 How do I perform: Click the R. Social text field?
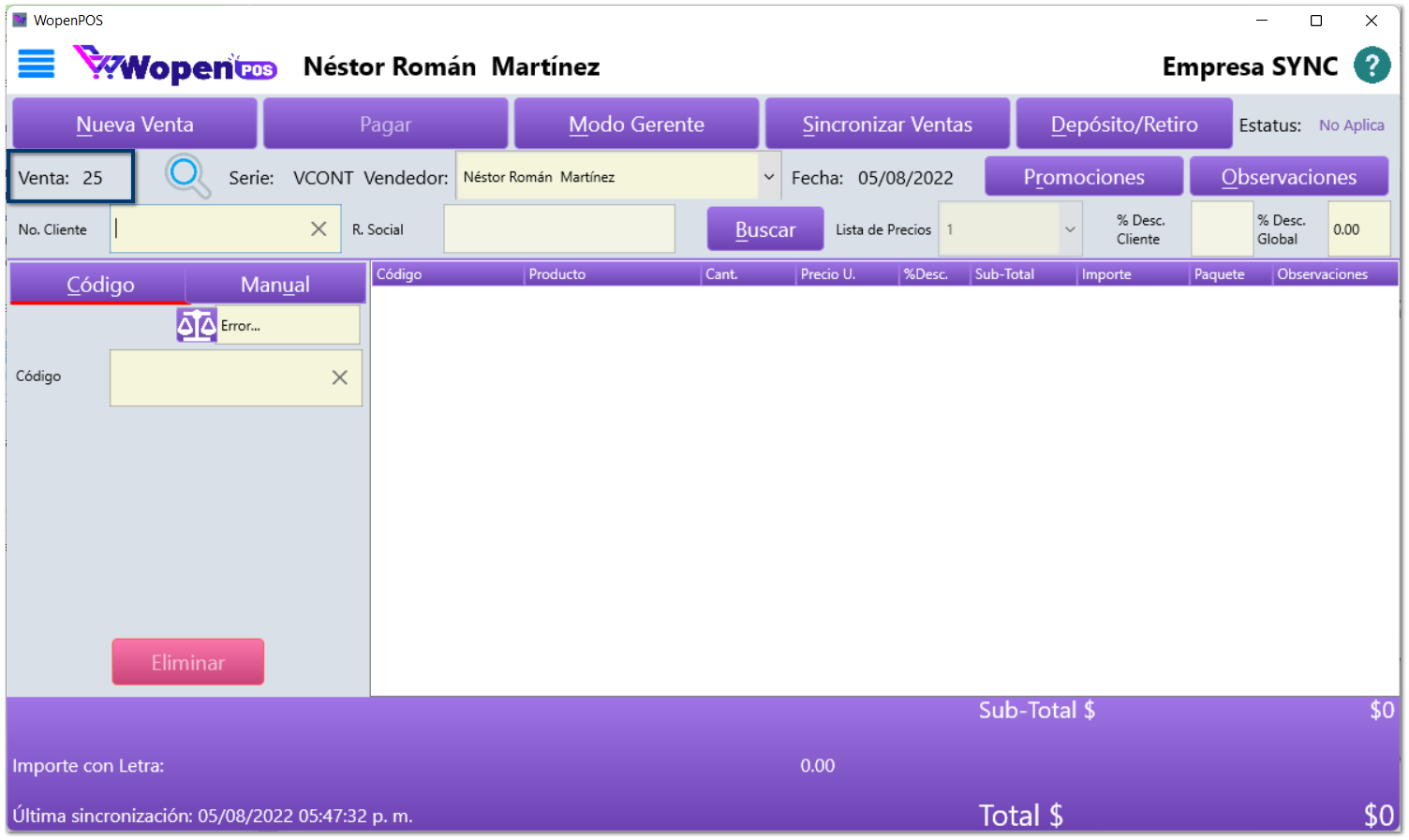coord(559,229)
